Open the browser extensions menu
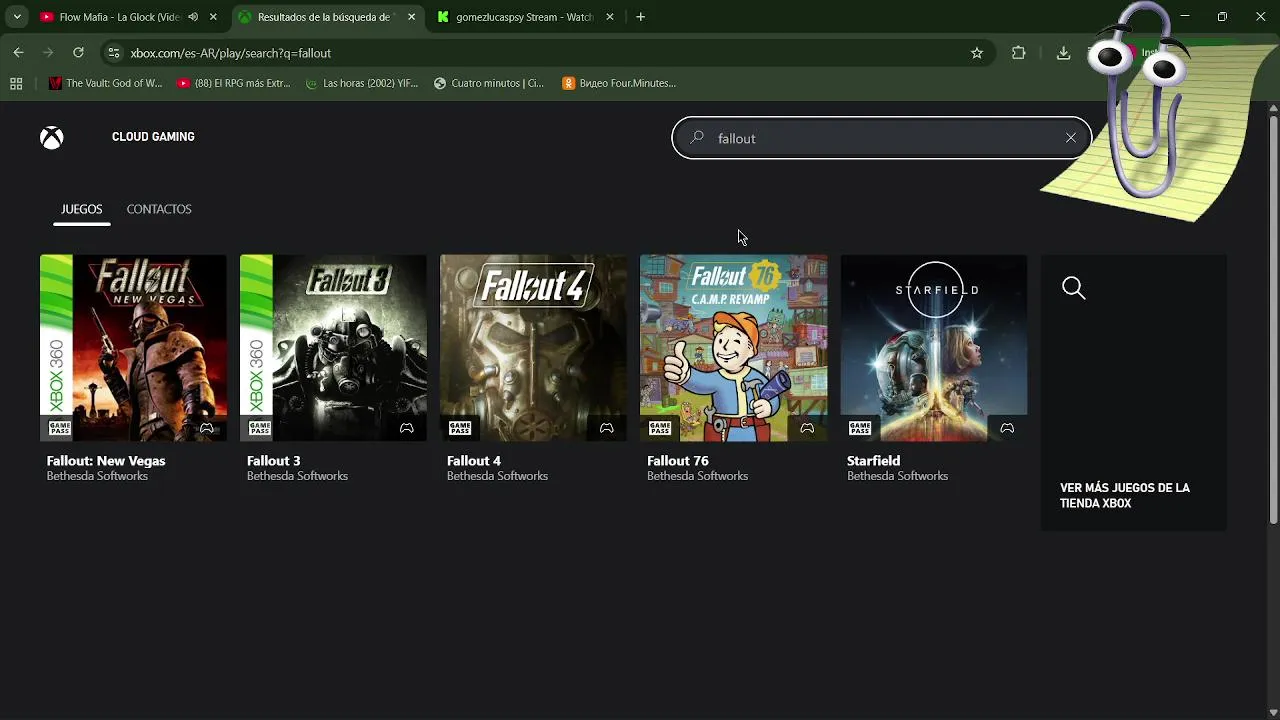The width and height of the screenshot is (1280, 720). pos(1019,53)
